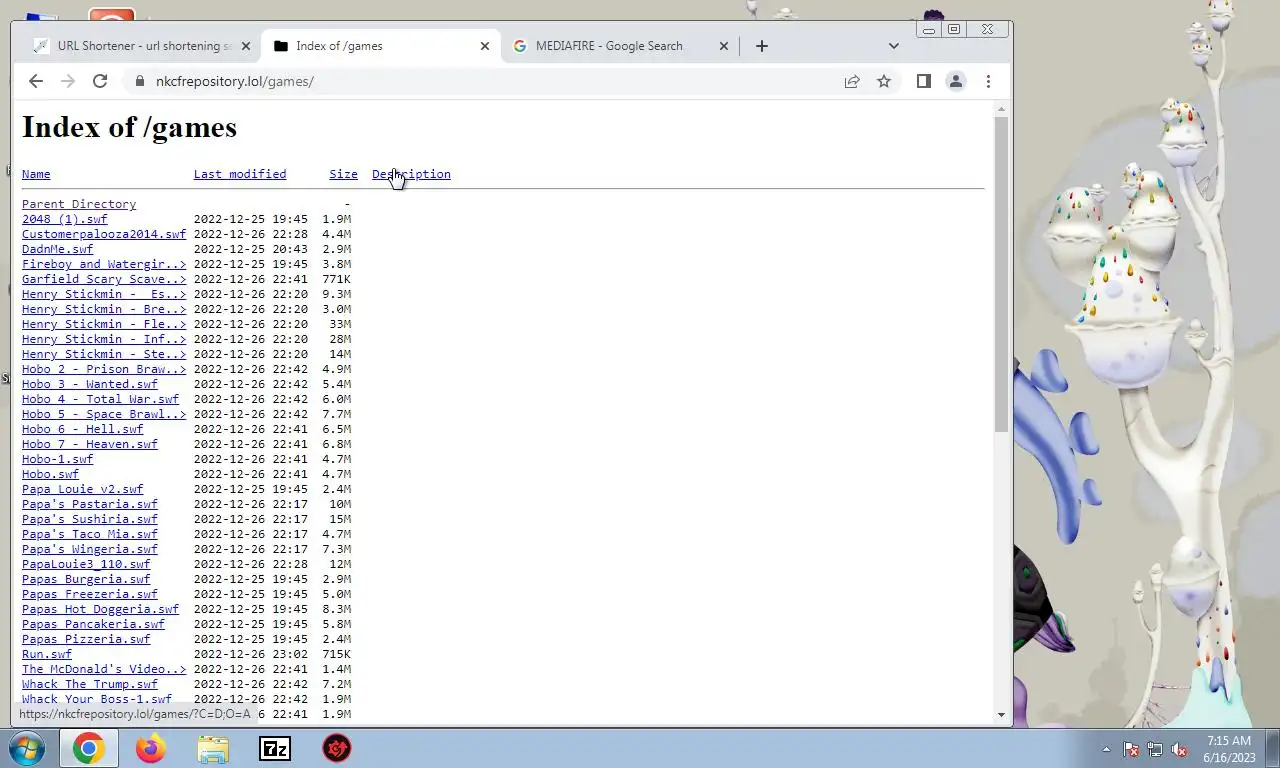Open Papas Pizzeria.swf
The width and height of the screenshot is (1280, 768).
pyautogui.click(x=86, y=639)
